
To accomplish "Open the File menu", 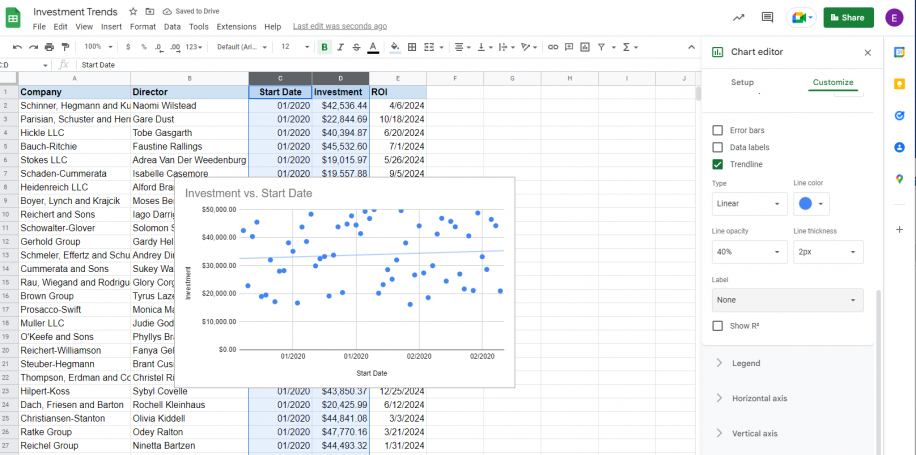I will 39,26.
